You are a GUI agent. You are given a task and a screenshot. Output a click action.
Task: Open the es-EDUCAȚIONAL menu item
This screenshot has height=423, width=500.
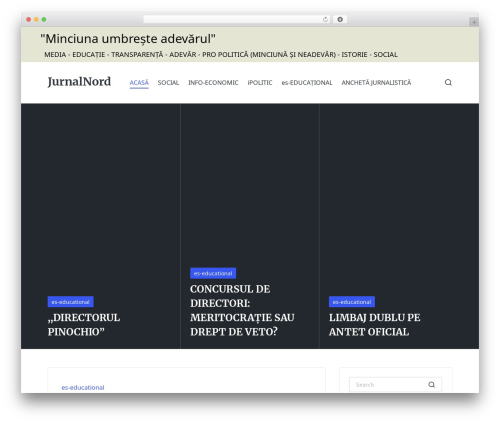tap(307, 83)
